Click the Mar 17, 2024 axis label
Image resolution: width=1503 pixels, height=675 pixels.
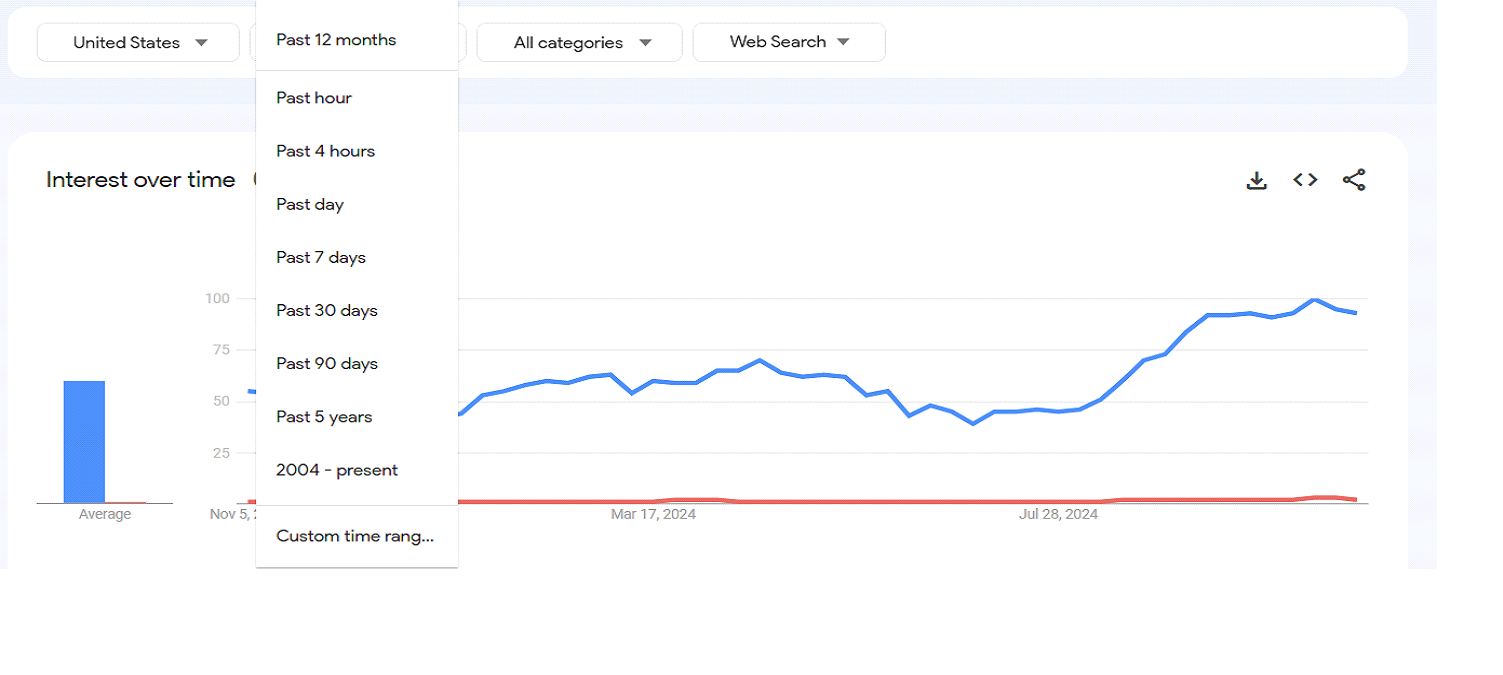click(x=653, y=514)
